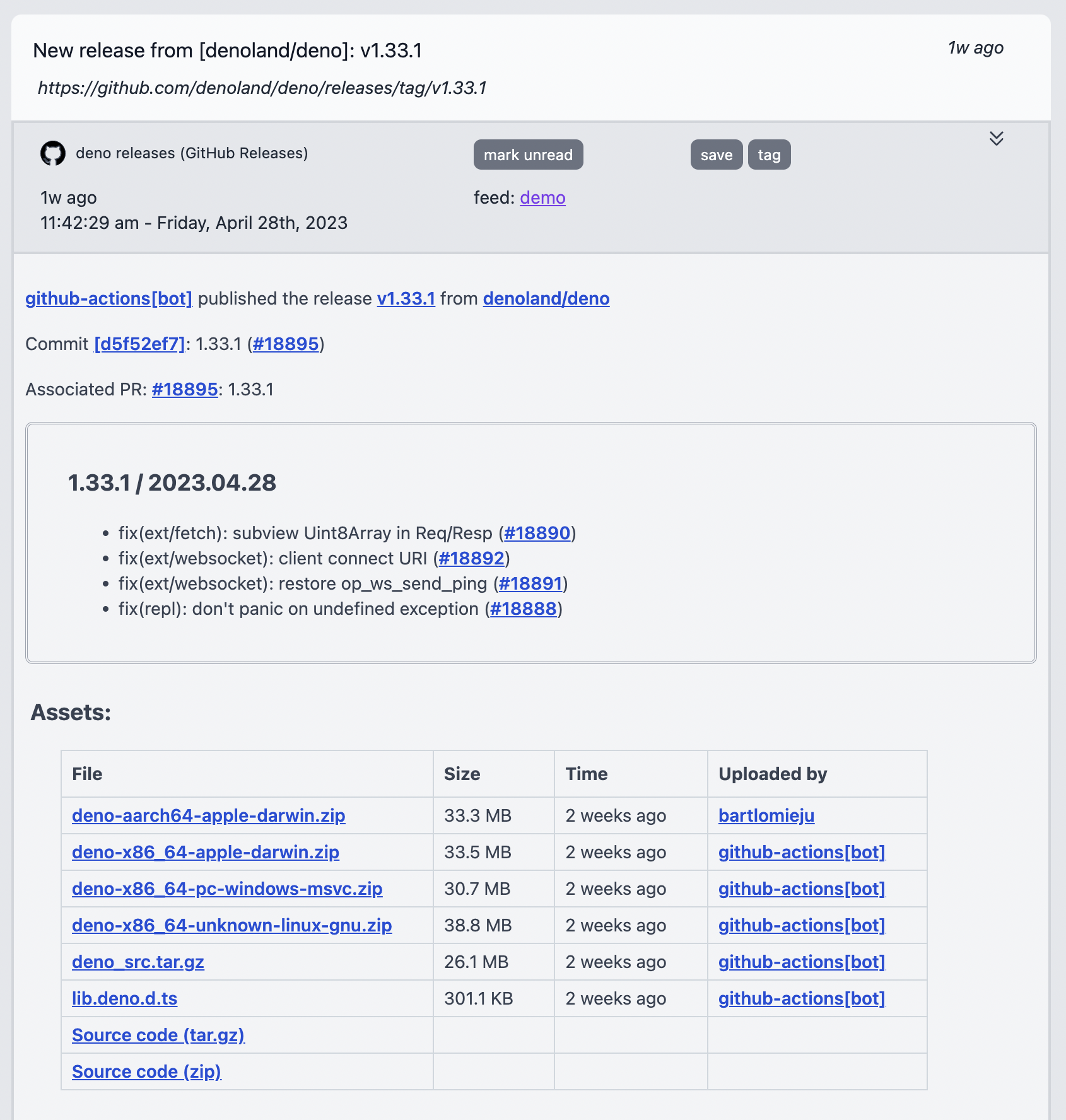Open github-actions[bot] in lib.deno.d.ts row
The height and width of the screenshot is (1120, 1066).
tap(802, 998)
